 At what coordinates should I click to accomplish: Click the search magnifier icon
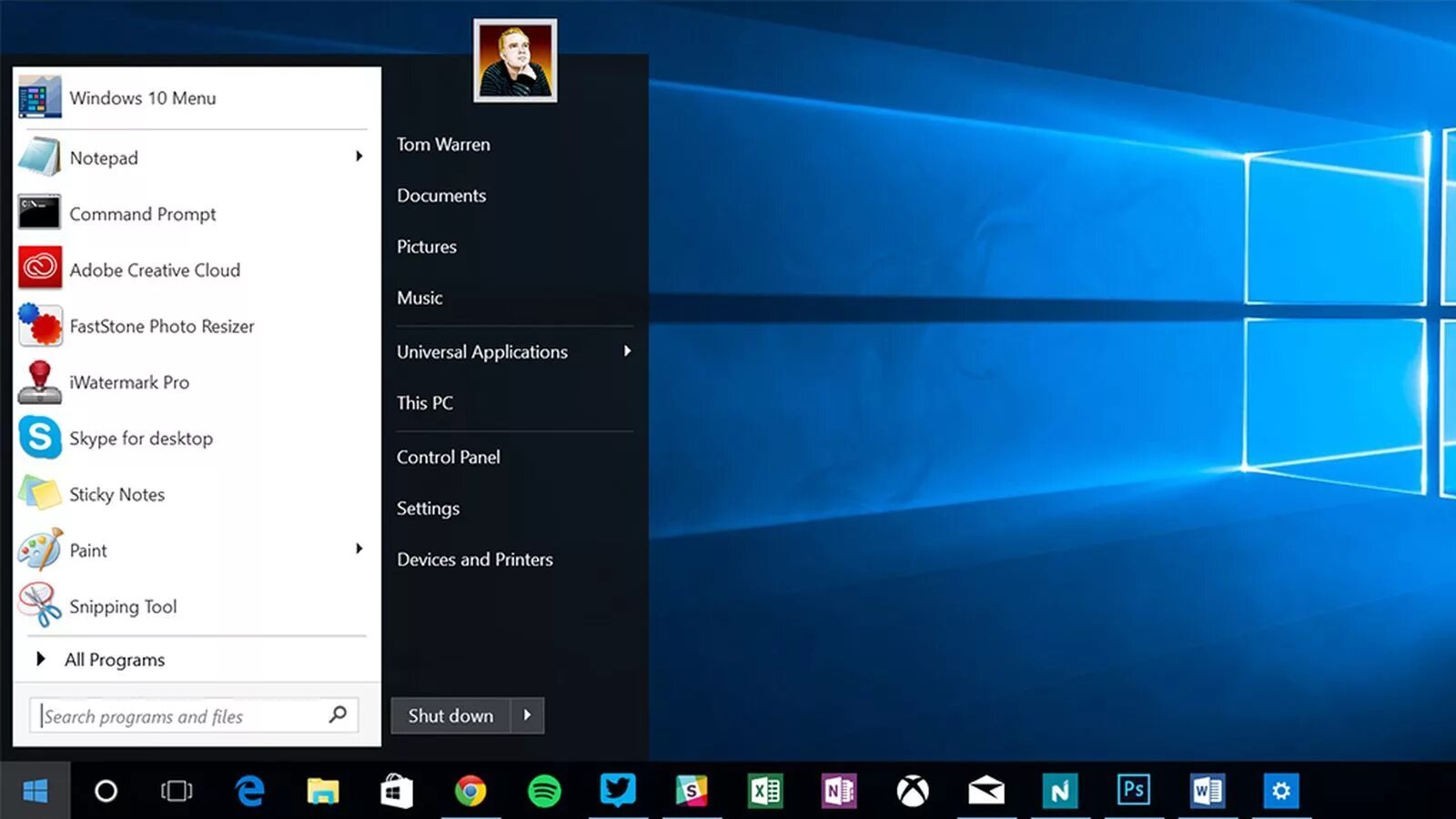338,714
